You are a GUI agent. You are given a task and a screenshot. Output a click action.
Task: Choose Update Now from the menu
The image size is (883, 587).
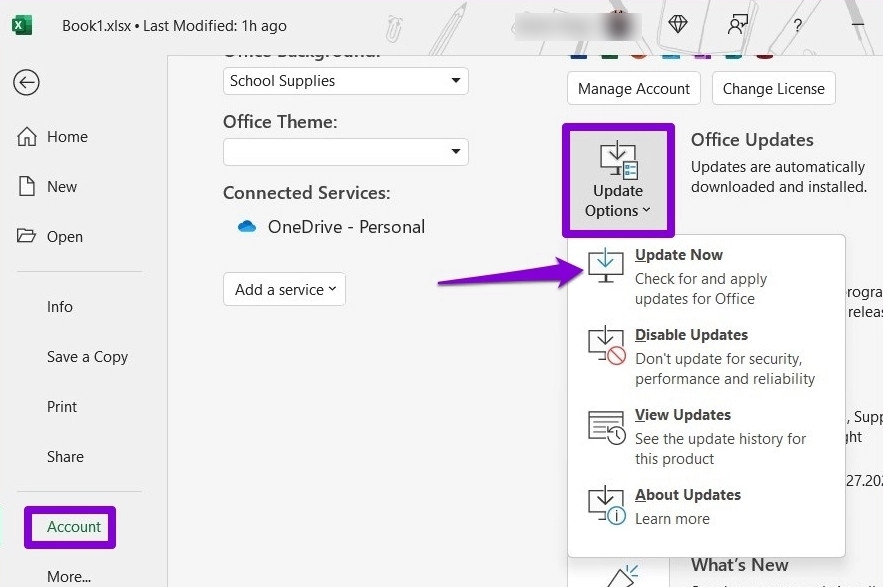(706, 276)
